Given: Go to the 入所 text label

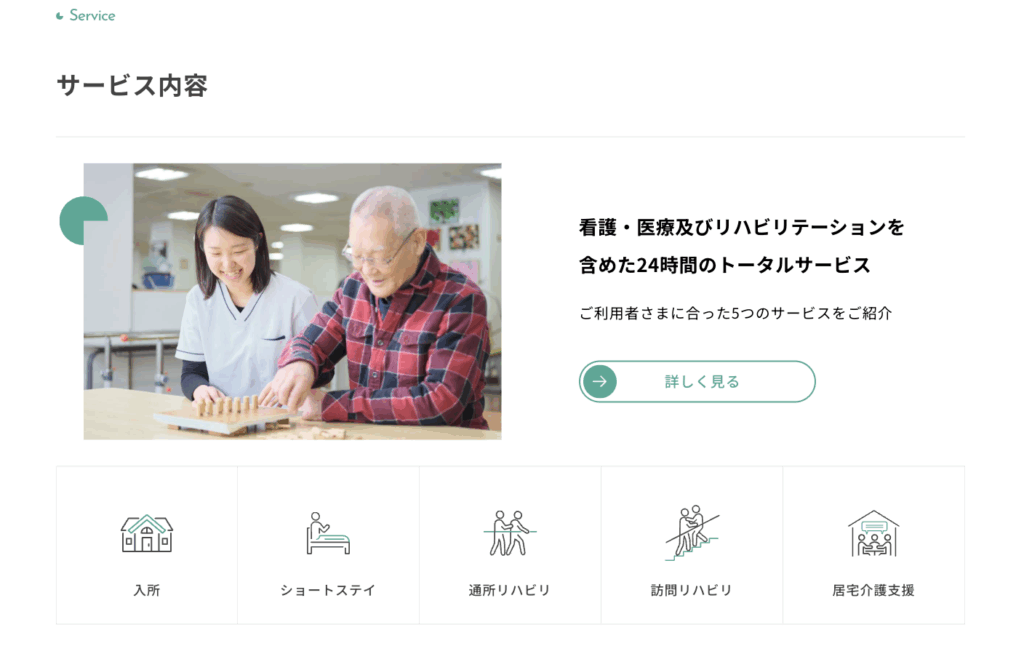Looking at the screenshot, I should (x=147, y=590).
